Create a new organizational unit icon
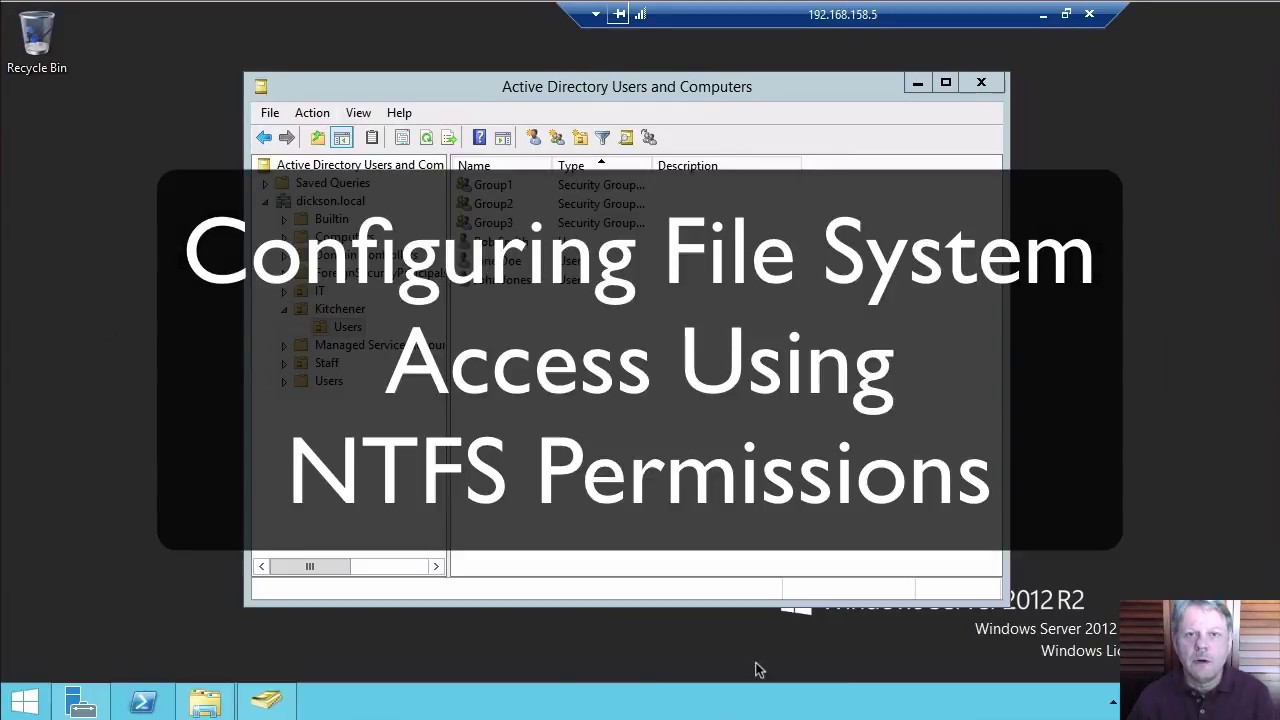Image resolution: width=1280 pixels, height=720 pixels. pyautogui.click(x=580, y=138)
